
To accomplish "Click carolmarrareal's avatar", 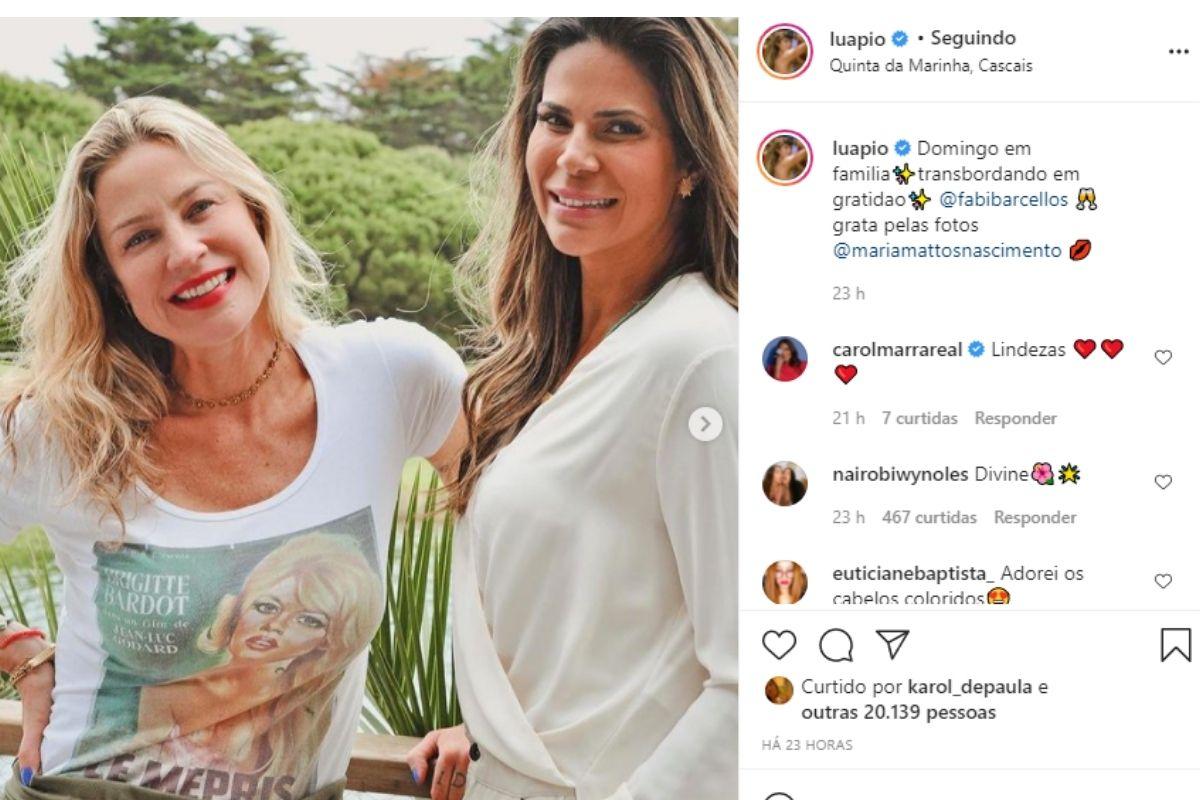I will [785, 359].
